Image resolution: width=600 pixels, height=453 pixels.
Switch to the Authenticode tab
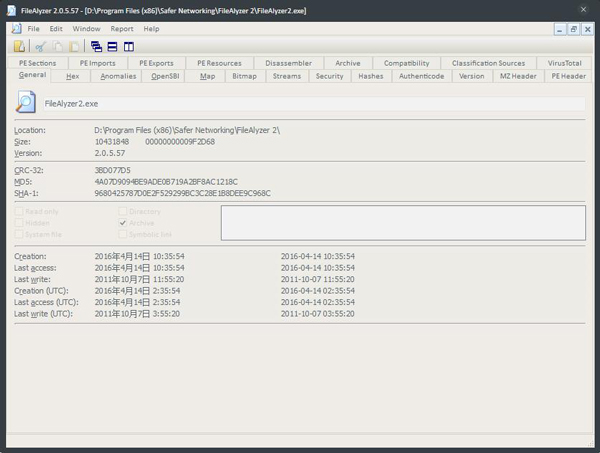422,76
